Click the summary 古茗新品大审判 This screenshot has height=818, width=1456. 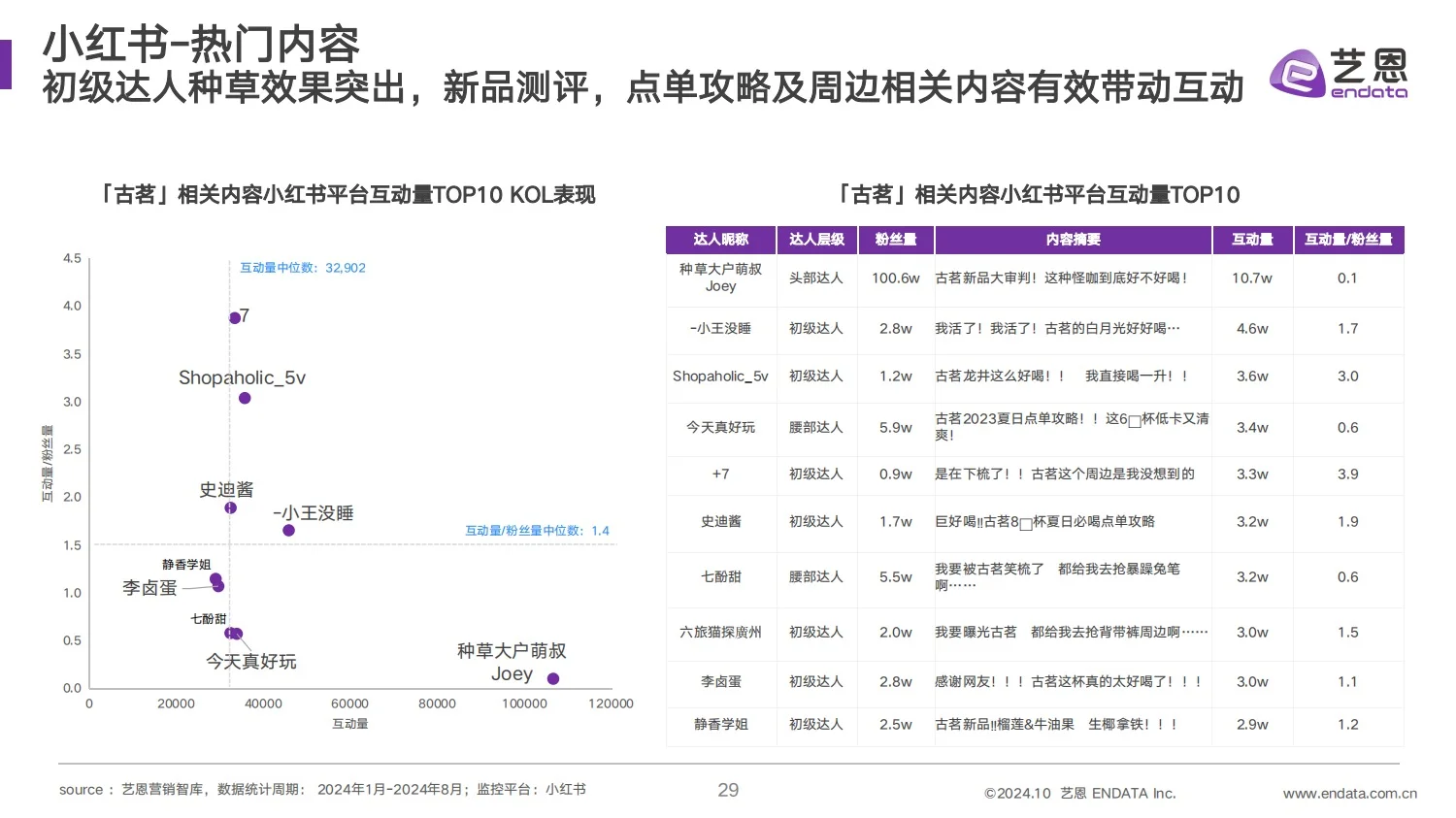(x=1061, y=278)
